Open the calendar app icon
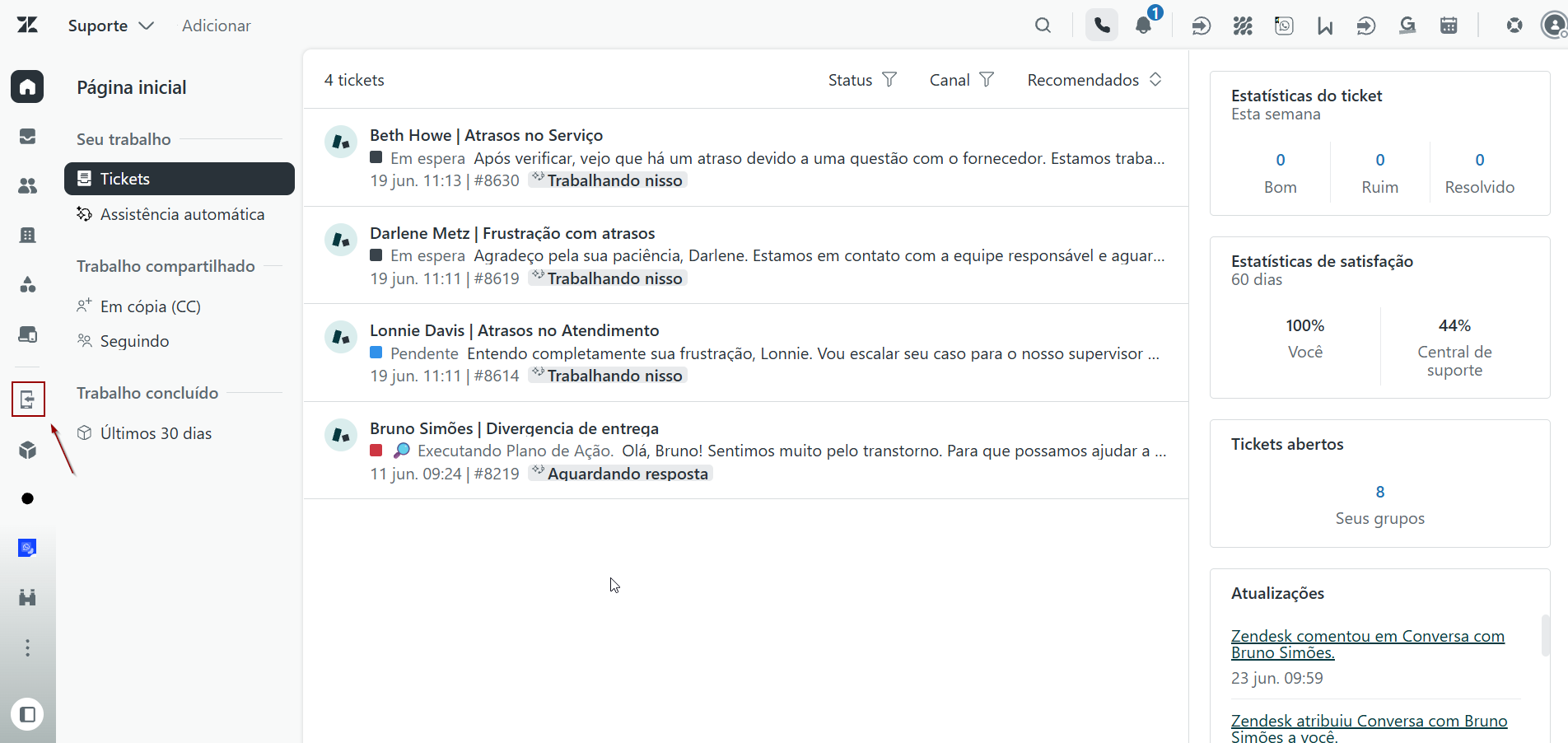1568x743 pixels. [x=1449, y=26]
